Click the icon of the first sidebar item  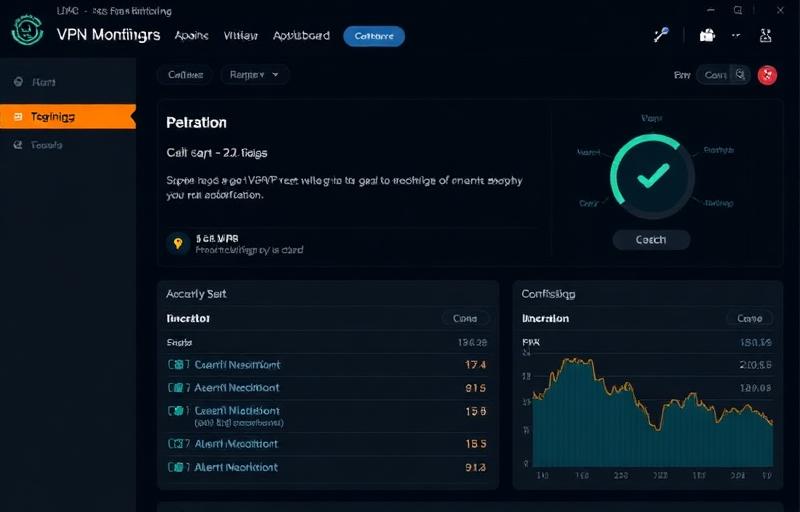point(18,82)
